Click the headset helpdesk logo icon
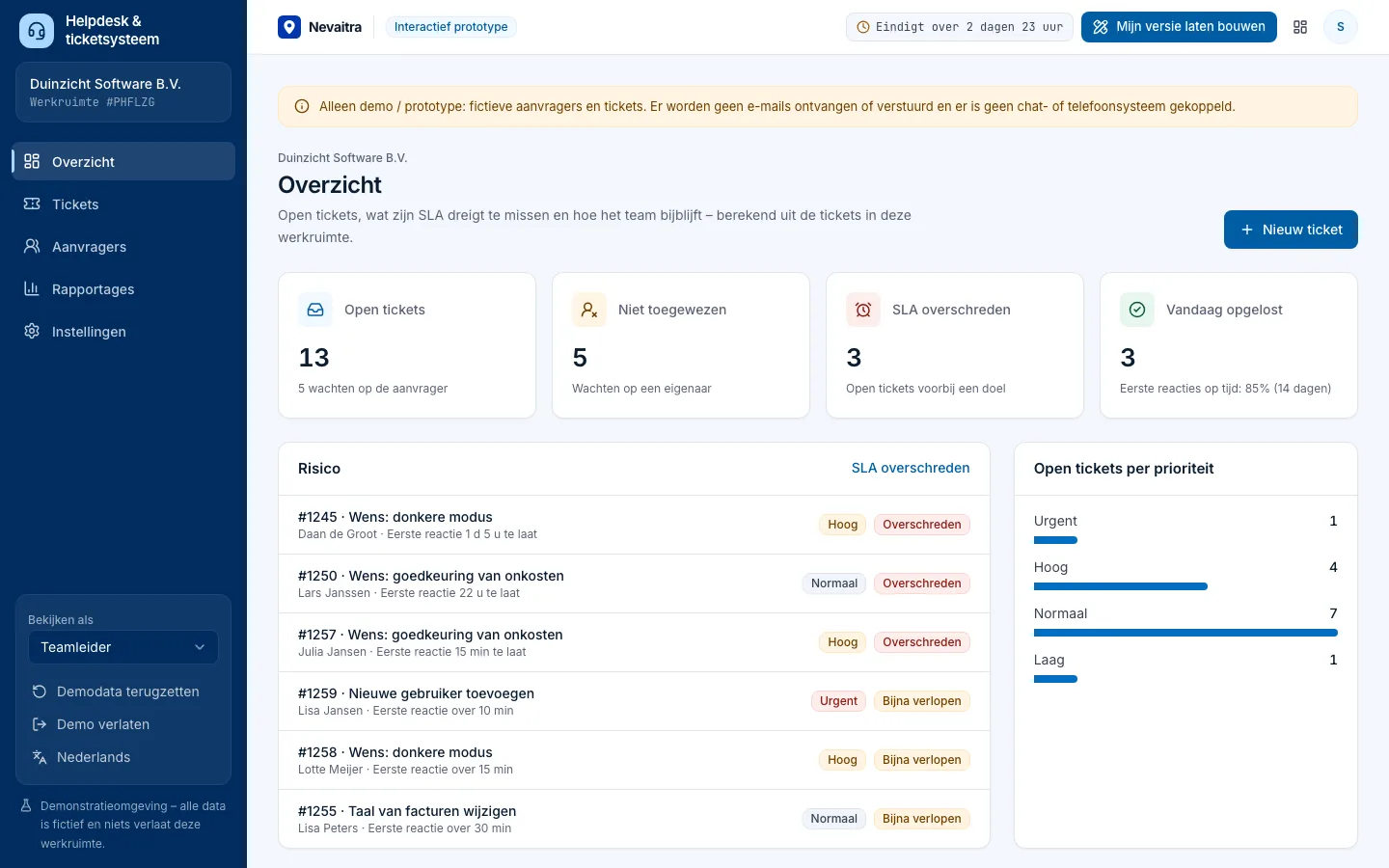 [37, 31]
